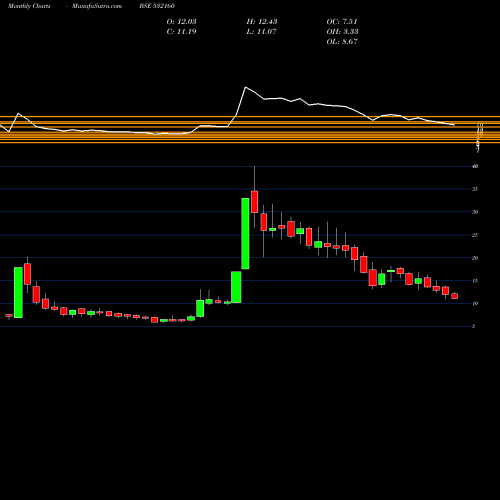Click the 'BSE 532160' ticker label
The height and width of the screenshot is (500, 500).
[x=157, y=6]
